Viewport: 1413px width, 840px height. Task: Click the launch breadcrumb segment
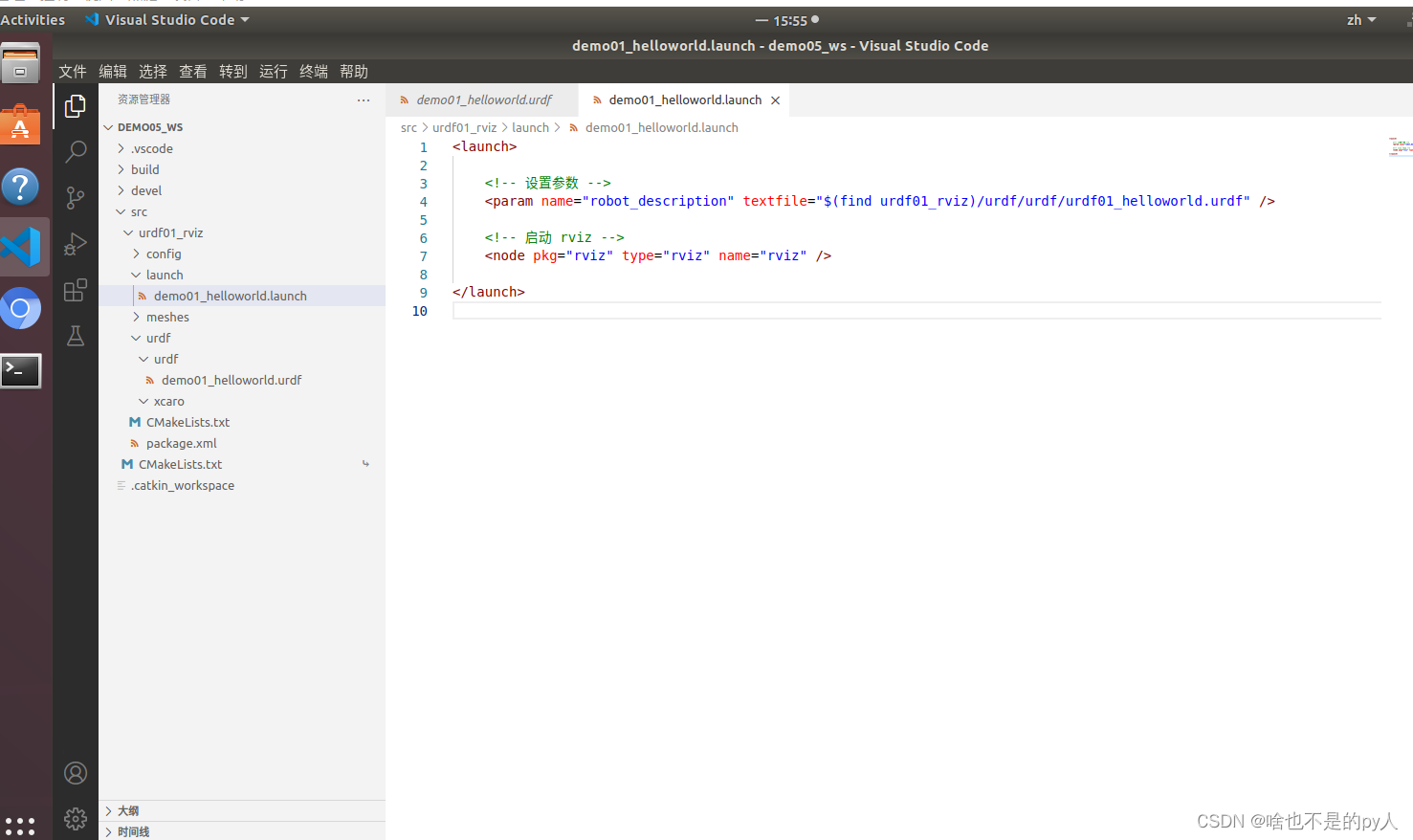(x=530, y=127)
